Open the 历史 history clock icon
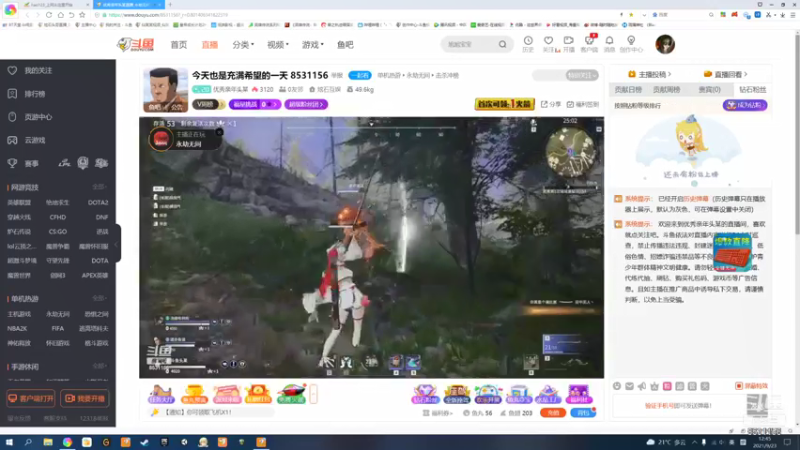Viewport: 800px width, 450px height. 528,44
